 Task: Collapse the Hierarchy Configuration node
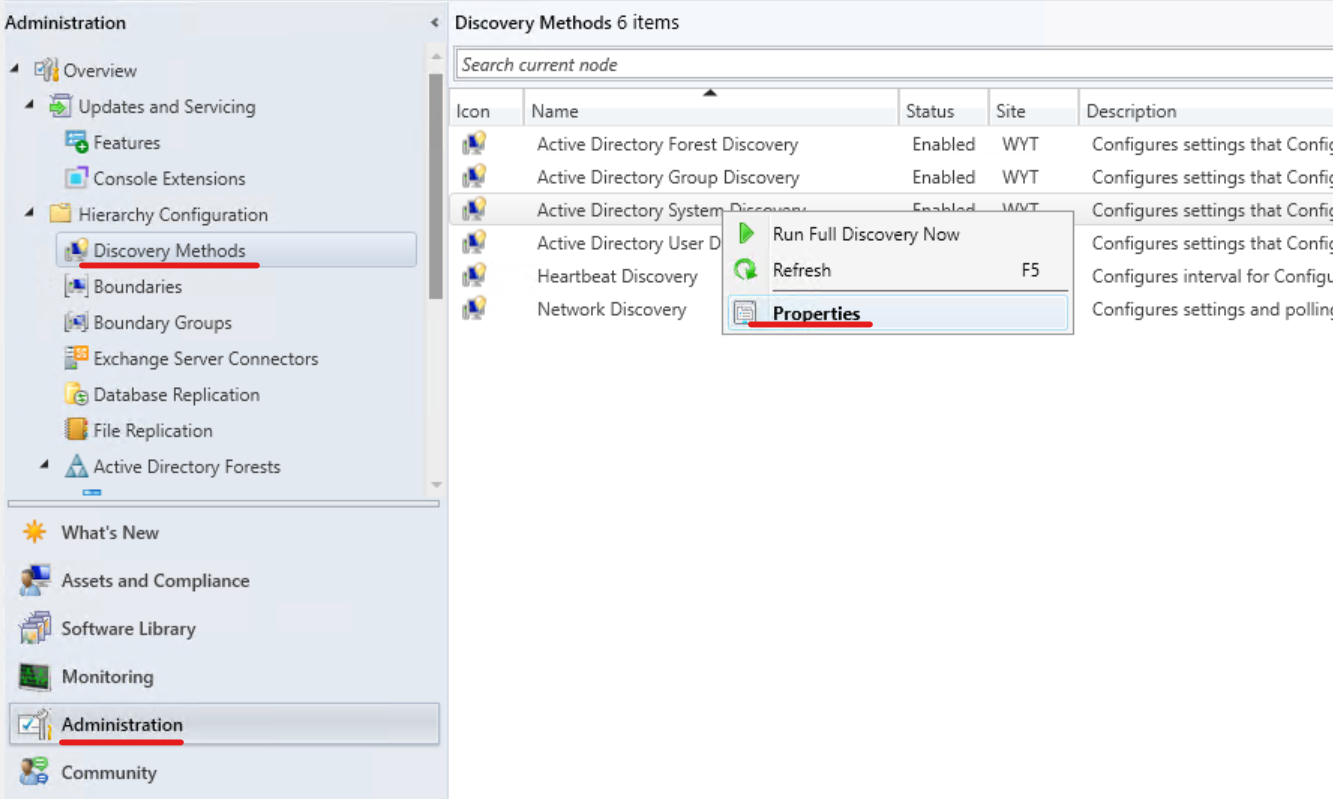(x=30, y=214)
